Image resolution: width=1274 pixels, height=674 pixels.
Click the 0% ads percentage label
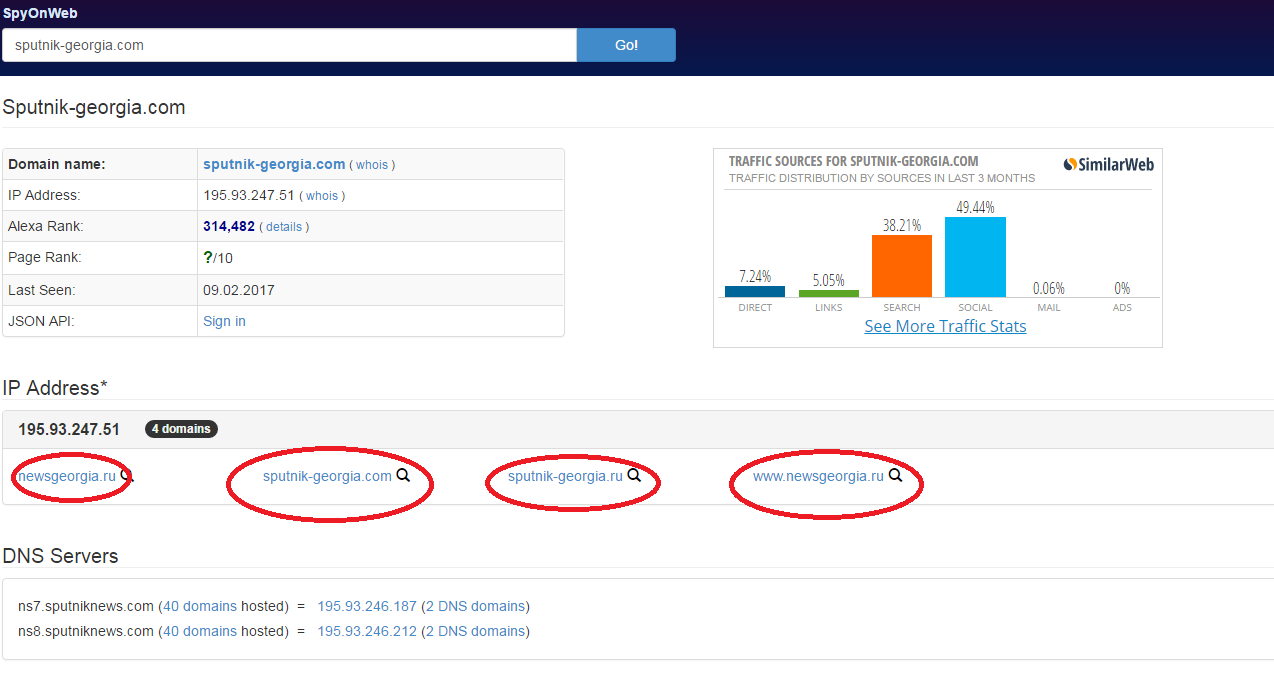coord(1122,288)
